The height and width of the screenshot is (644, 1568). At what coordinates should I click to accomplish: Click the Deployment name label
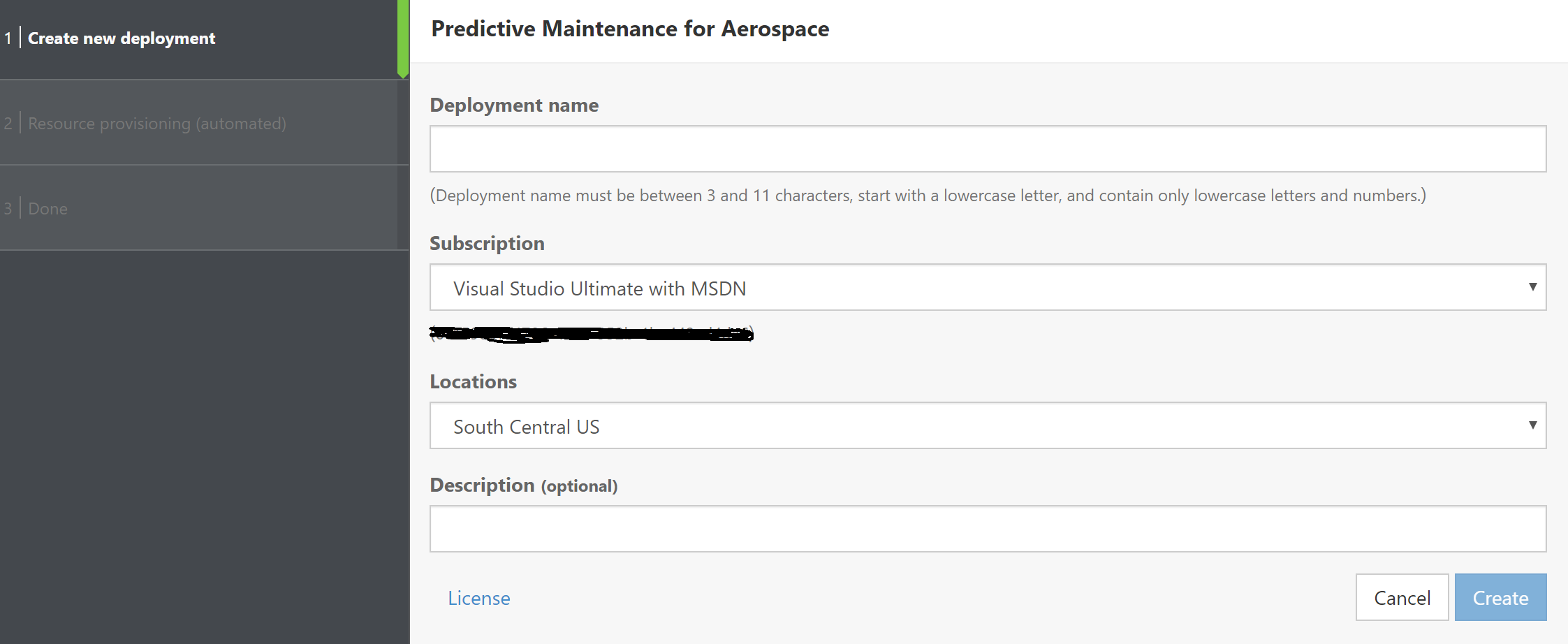point(514,105)
